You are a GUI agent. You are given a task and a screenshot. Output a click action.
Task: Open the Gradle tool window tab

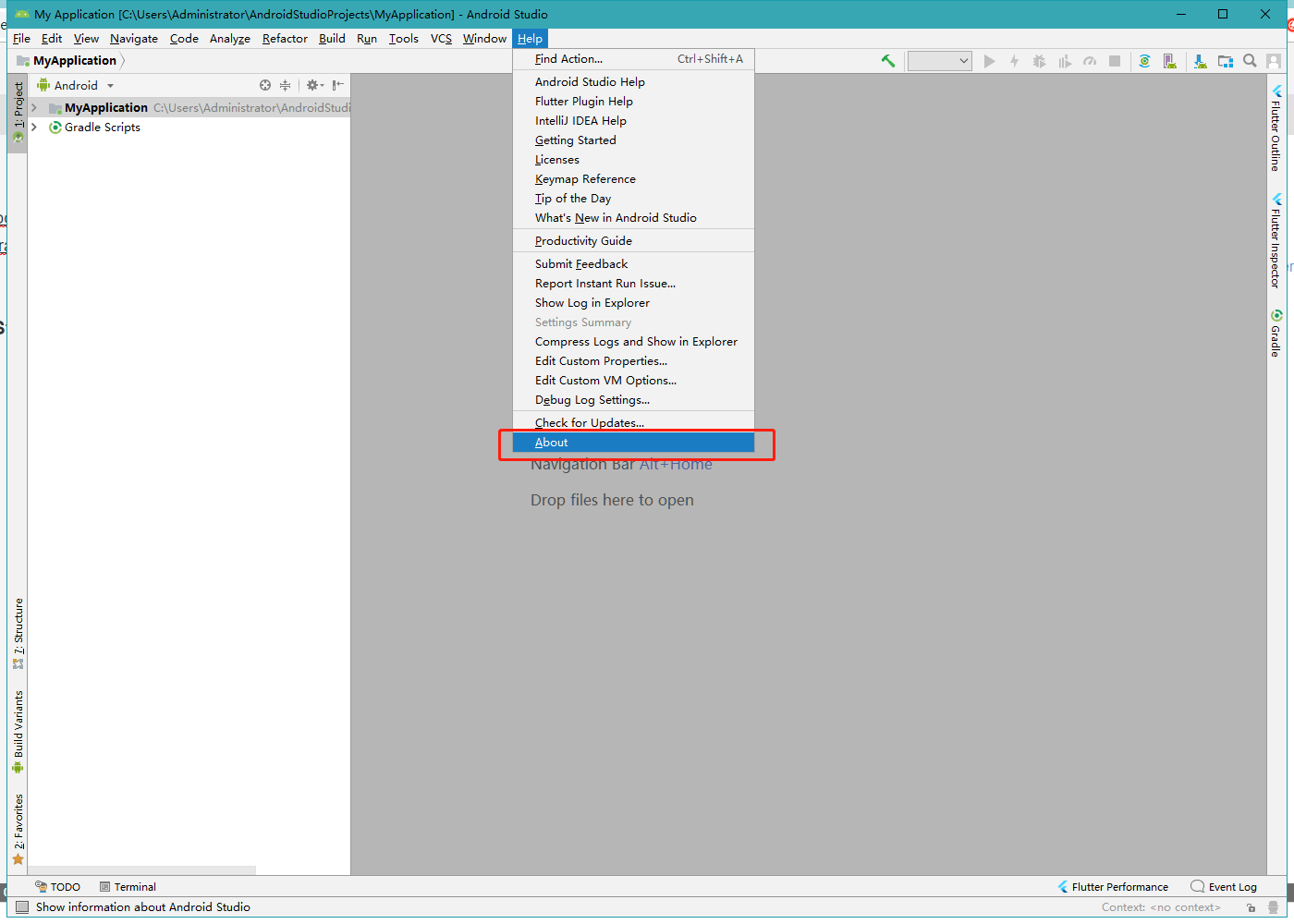tap(1276, 334)
